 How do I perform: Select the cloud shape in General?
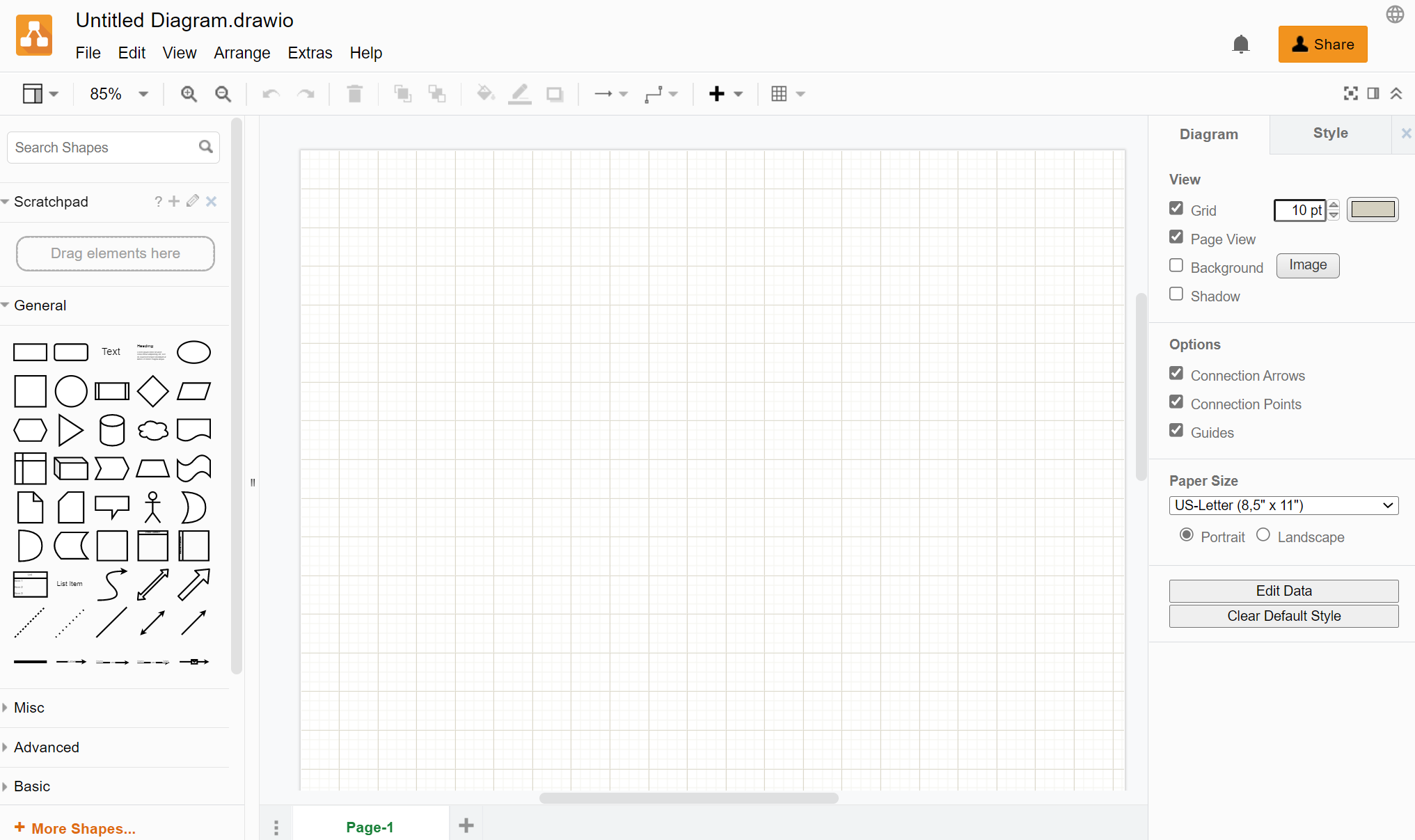152,430
